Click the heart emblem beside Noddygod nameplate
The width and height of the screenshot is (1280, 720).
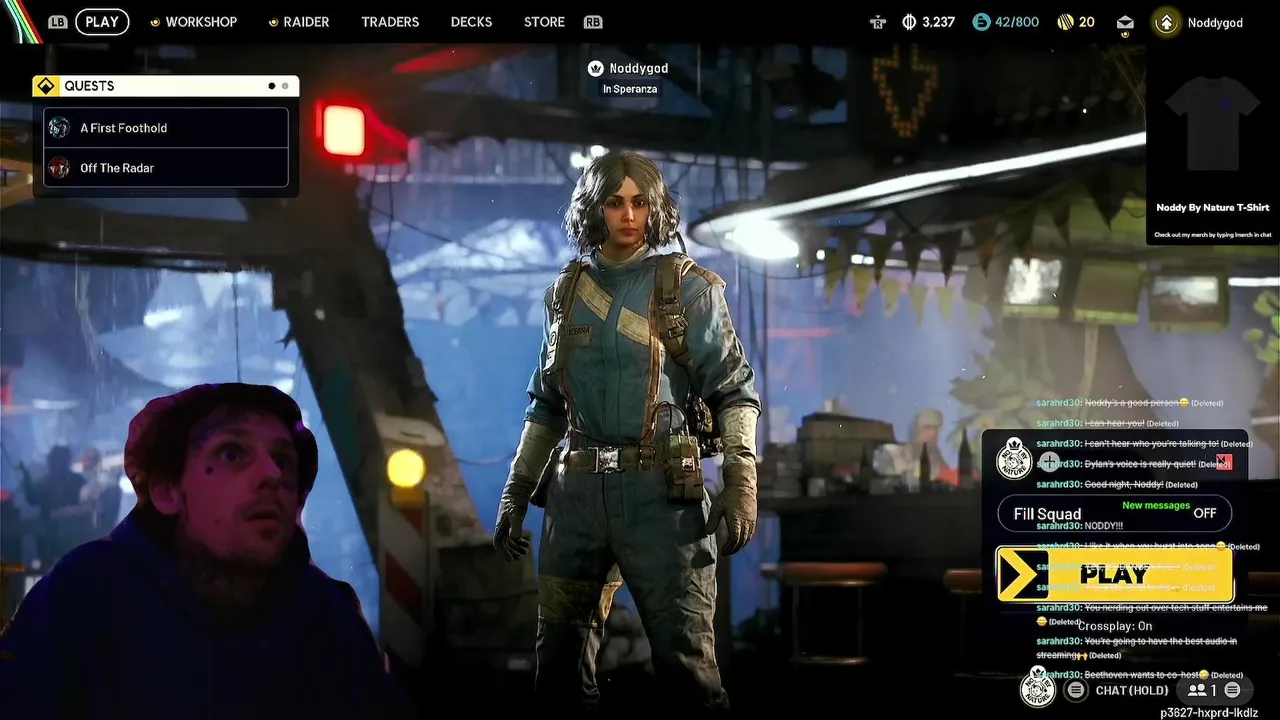(596, 68)
